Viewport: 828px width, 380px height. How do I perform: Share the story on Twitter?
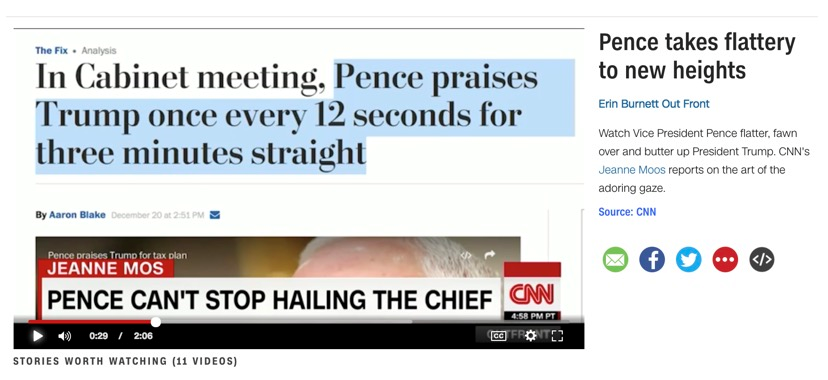point(689,260)
